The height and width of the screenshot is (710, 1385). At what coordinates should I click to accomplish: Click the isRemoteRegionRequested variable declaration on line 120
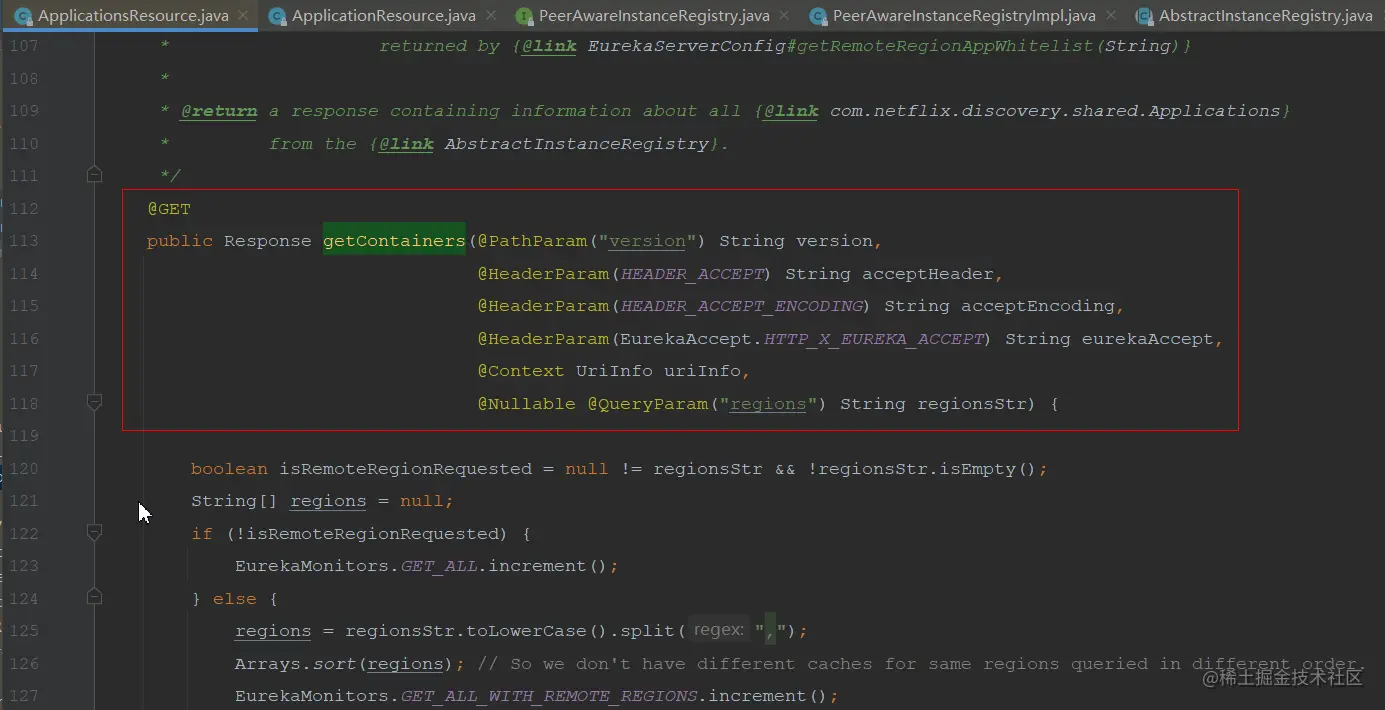click(406, 469)
